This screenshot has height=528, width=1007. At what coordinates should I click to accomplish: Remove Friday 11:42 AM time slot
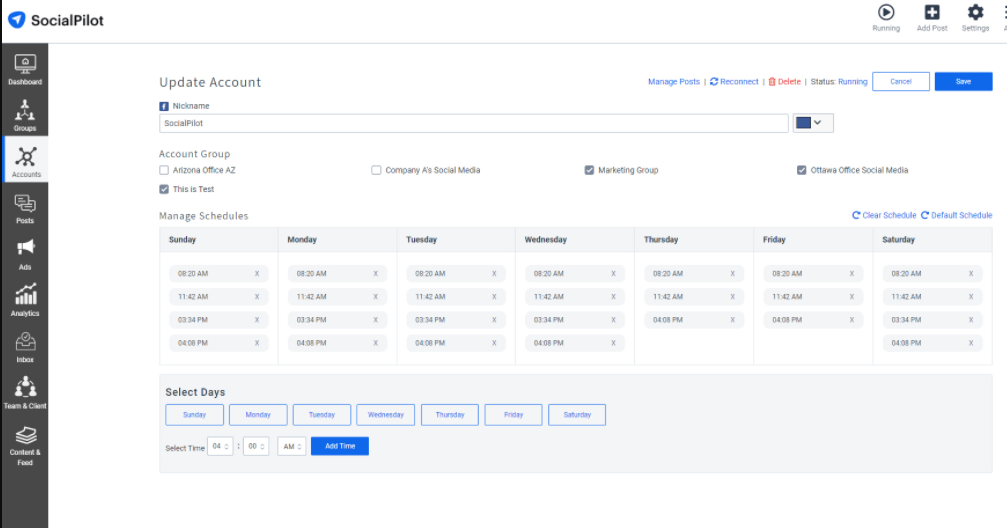point(852,297)
